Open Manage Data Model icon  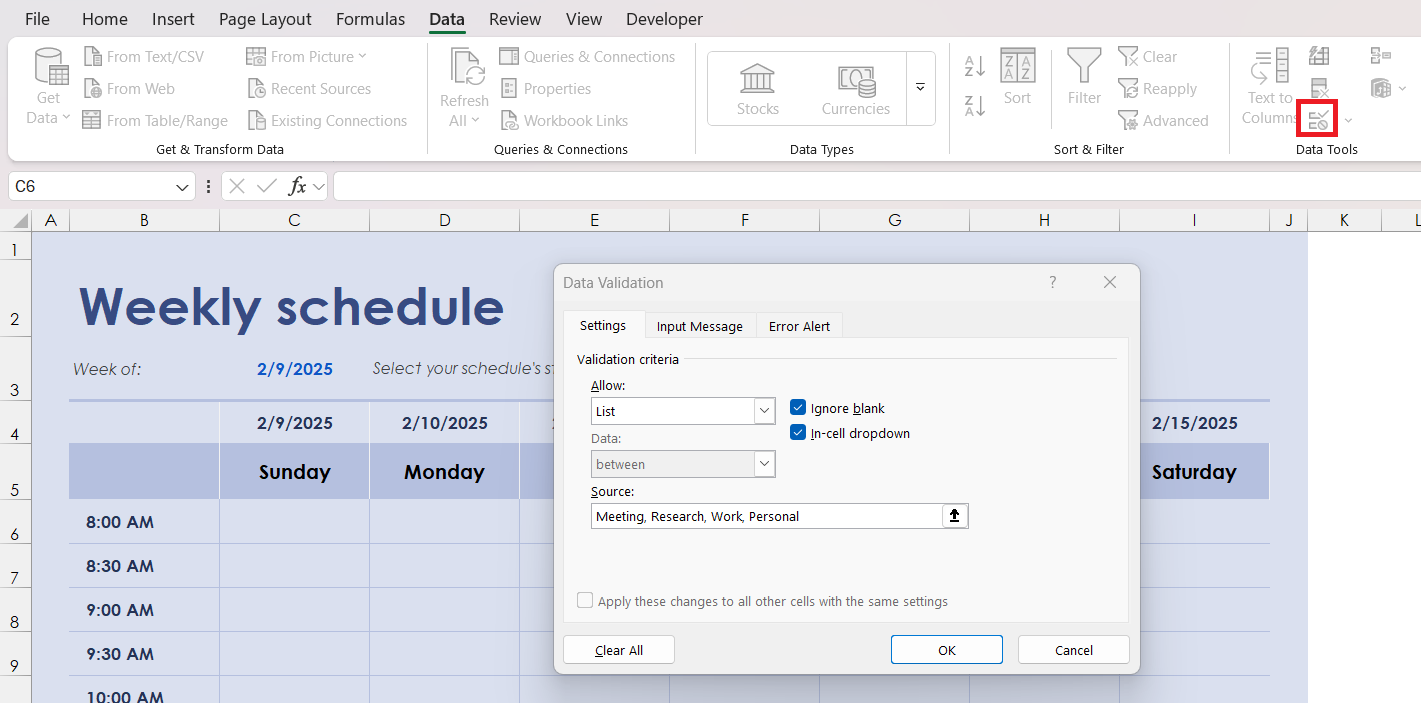coord(1381,88)
